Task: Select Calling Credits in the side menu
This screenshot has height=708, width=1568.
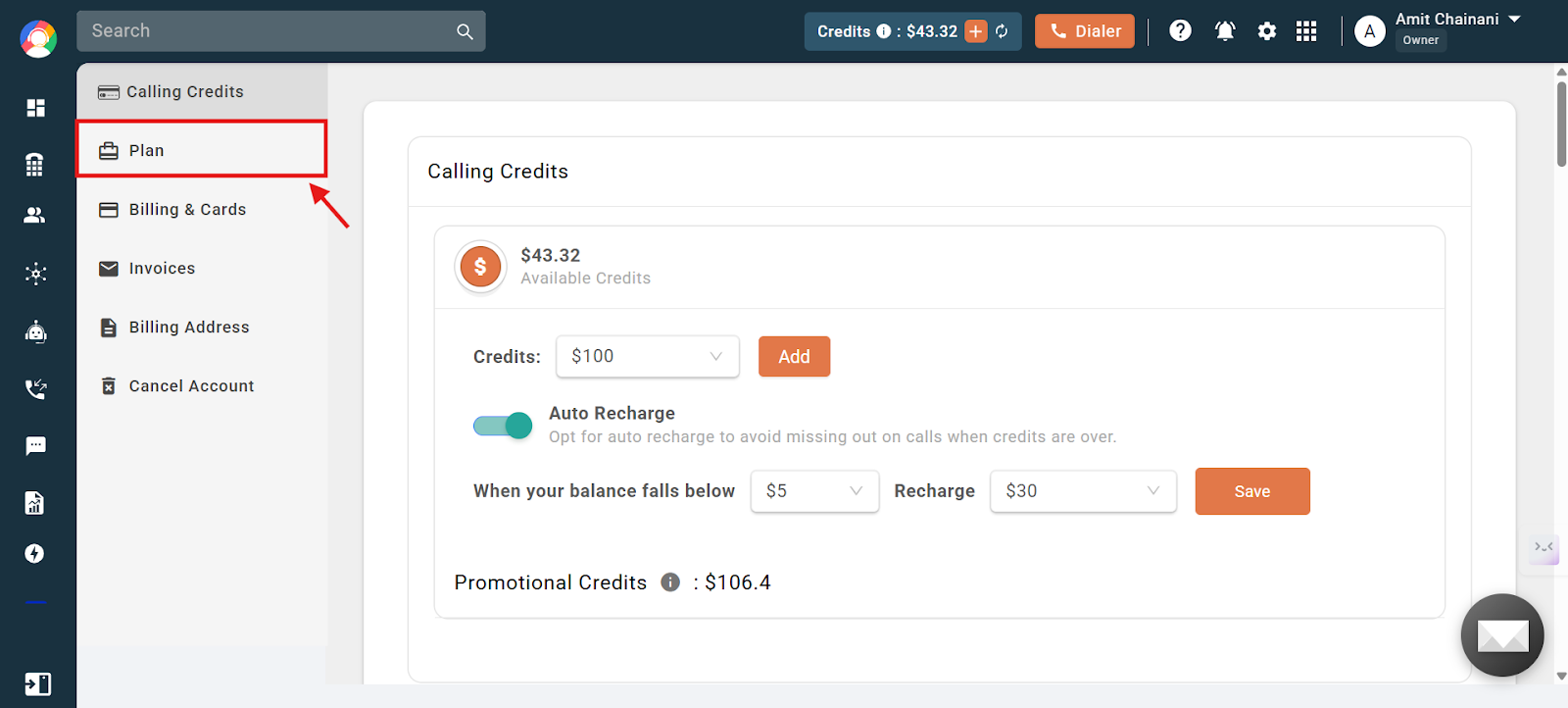Action: tap(202, 91)
